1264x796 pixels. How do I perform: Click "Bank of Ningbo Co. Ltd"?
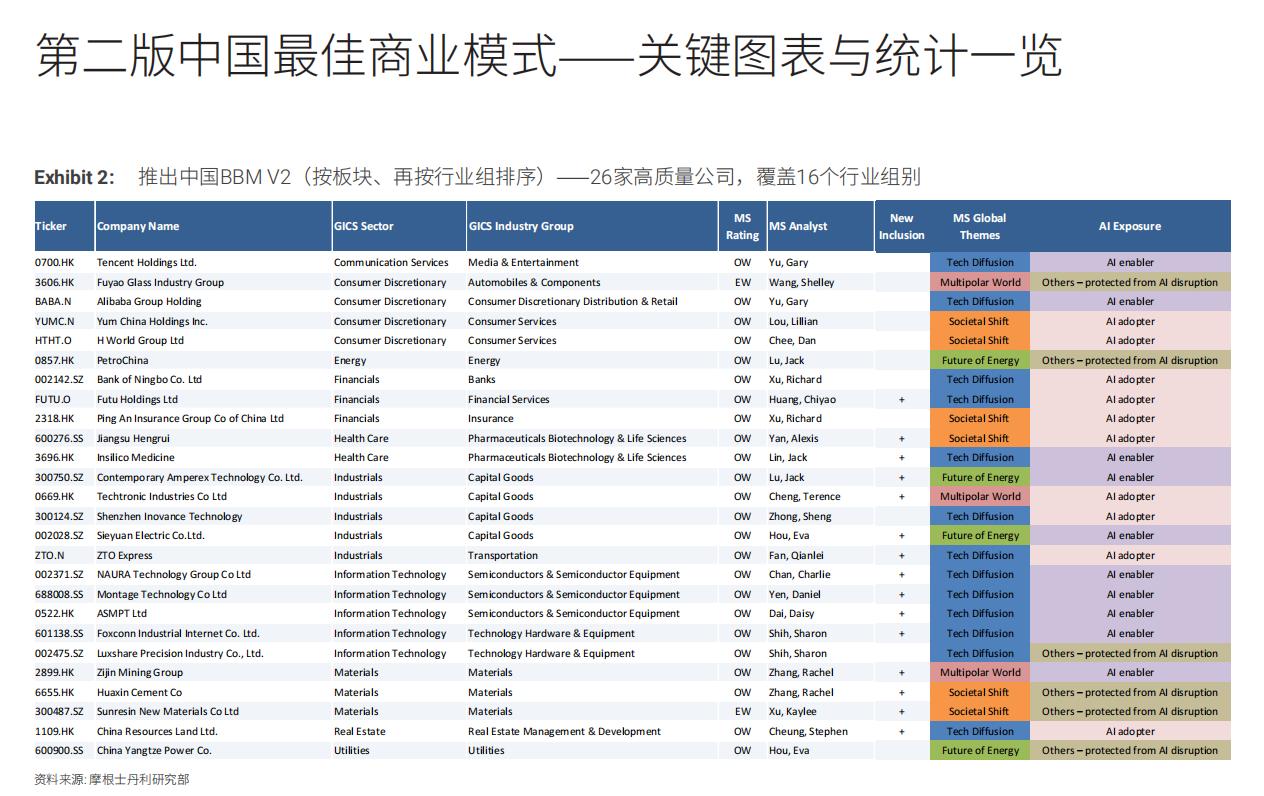tap(149, 379)
